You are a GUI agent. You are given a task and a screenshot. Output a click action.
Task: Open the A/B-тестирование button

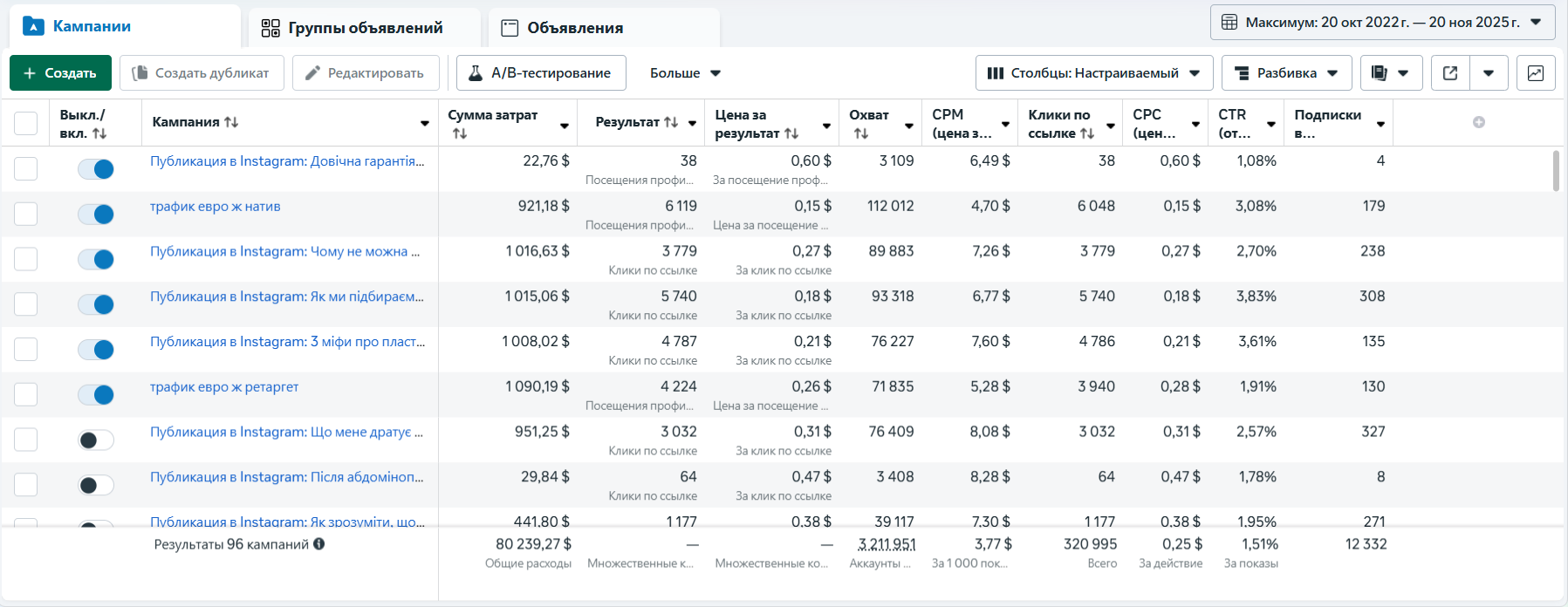coord(541,73)
